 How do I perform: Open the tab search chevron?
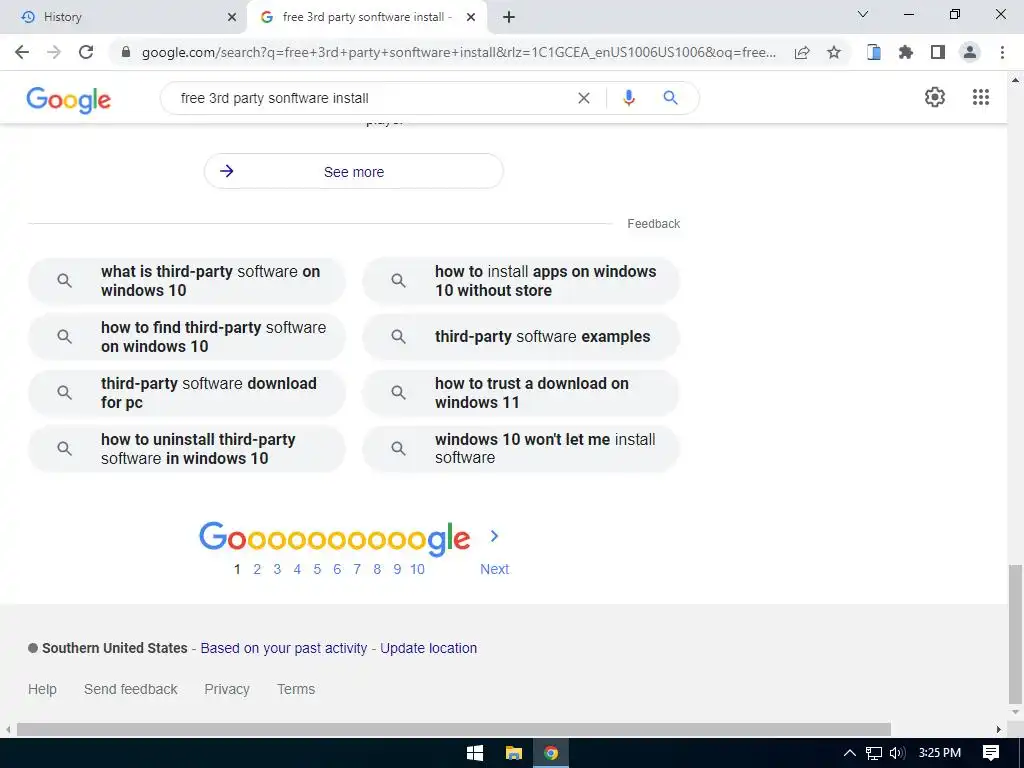863,14
